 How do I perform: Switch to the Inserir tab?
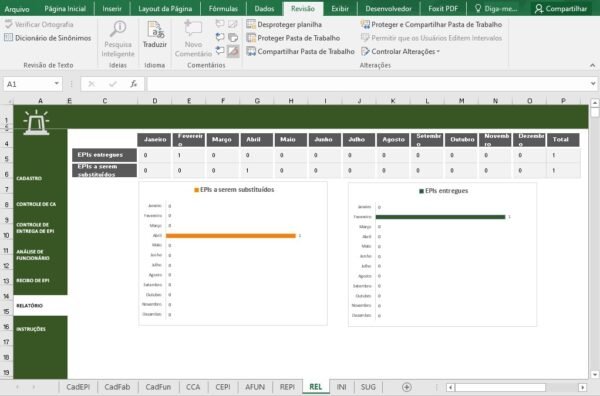pos(112,8)
